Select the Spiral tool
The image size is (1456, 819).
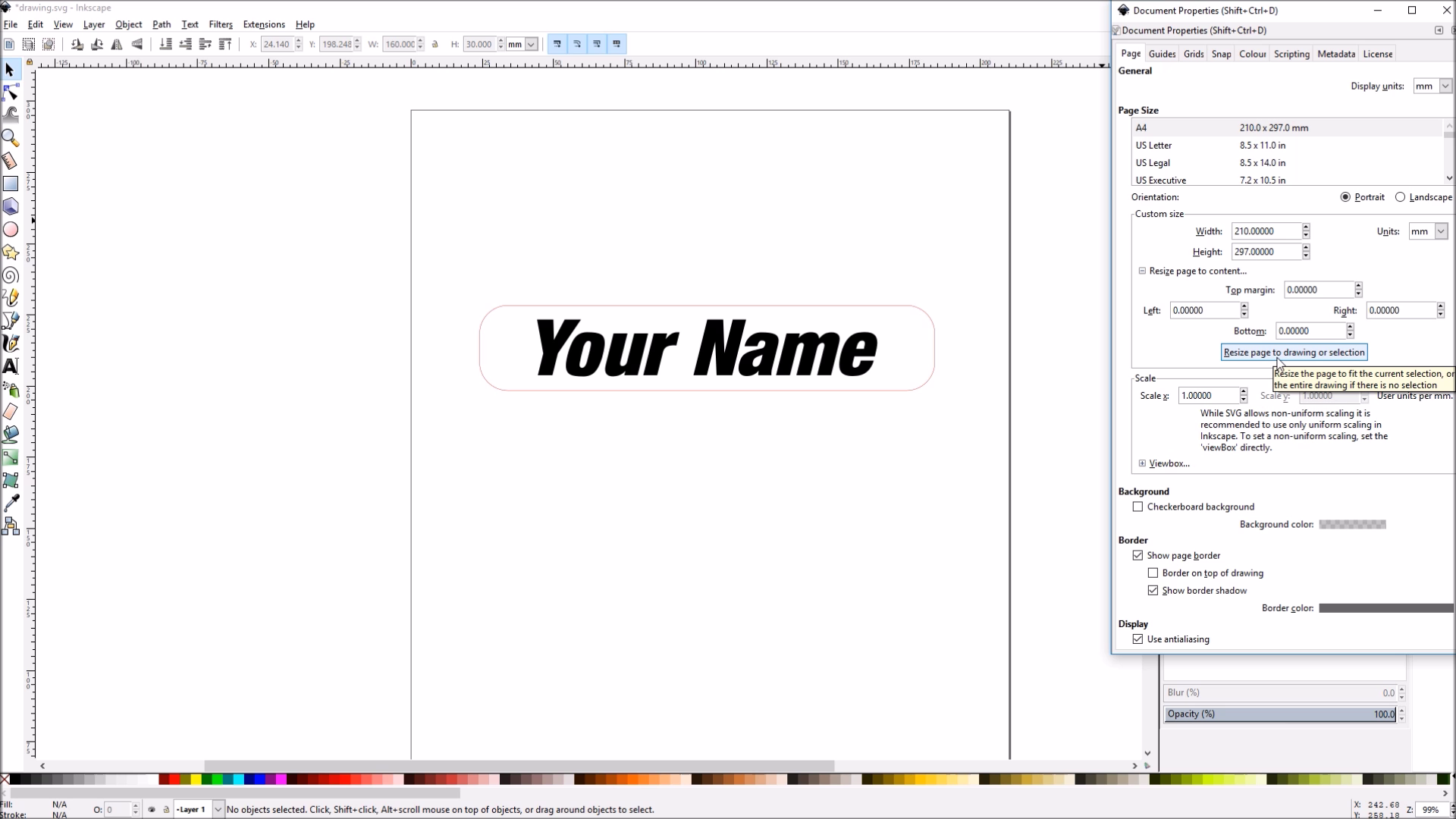(x=11, y=275)
